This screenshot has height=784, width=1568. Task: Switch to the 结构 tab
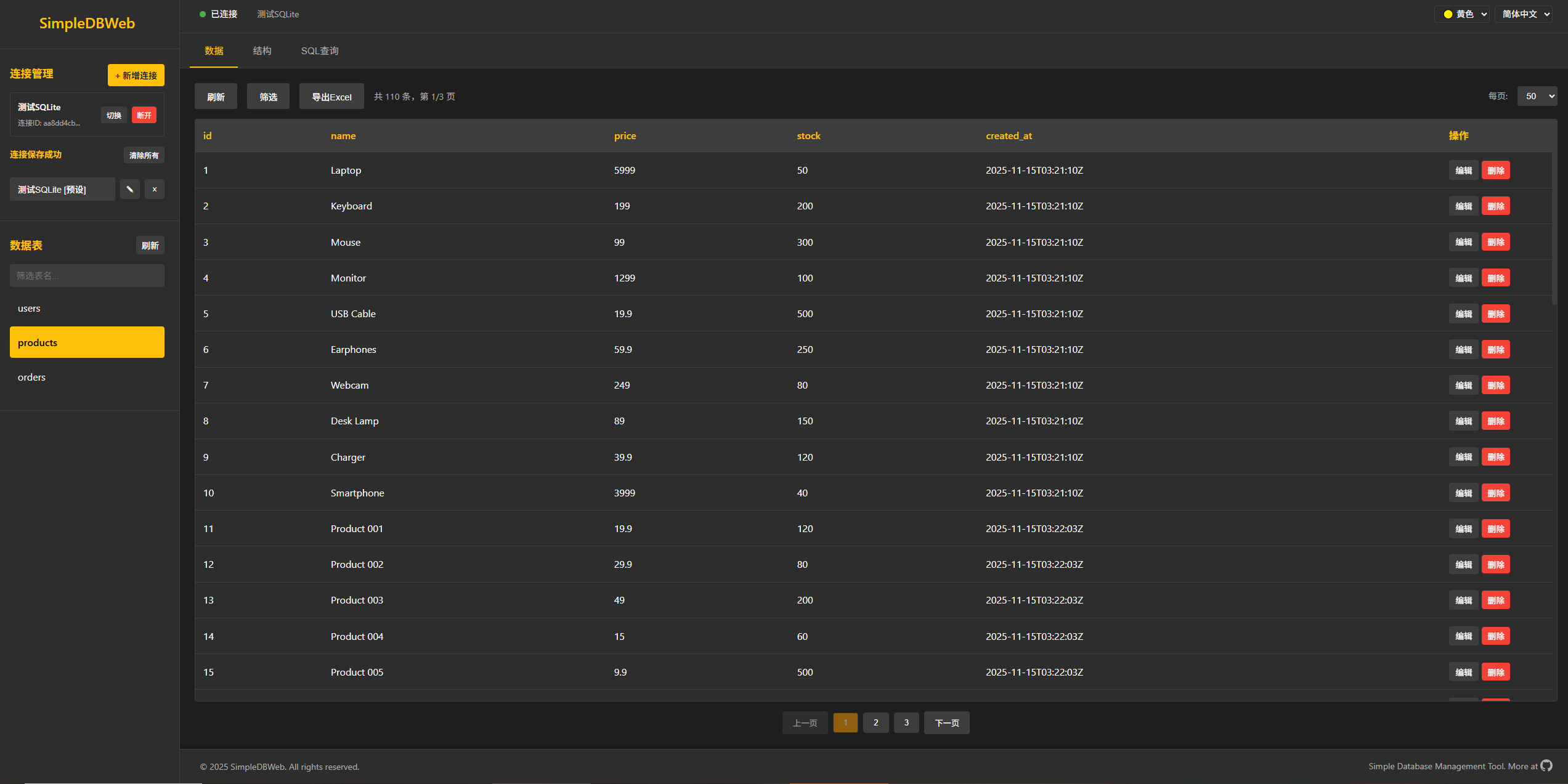click(262, 51)
